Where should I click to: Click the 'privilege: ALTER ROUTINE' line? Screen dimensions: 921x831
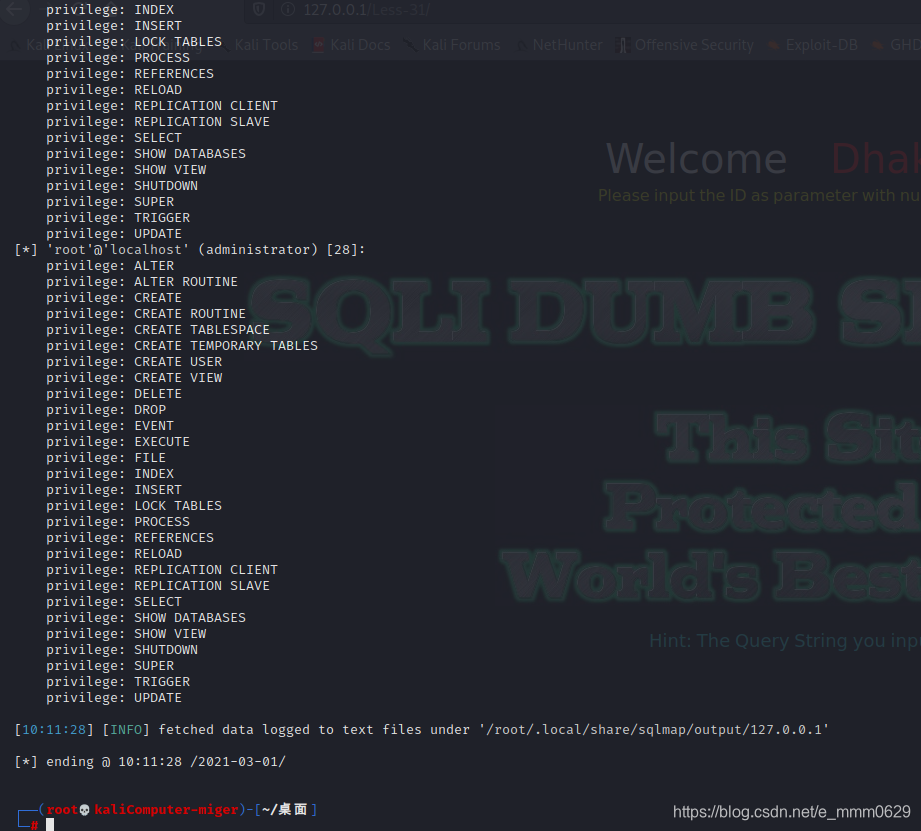click(142, 282)
